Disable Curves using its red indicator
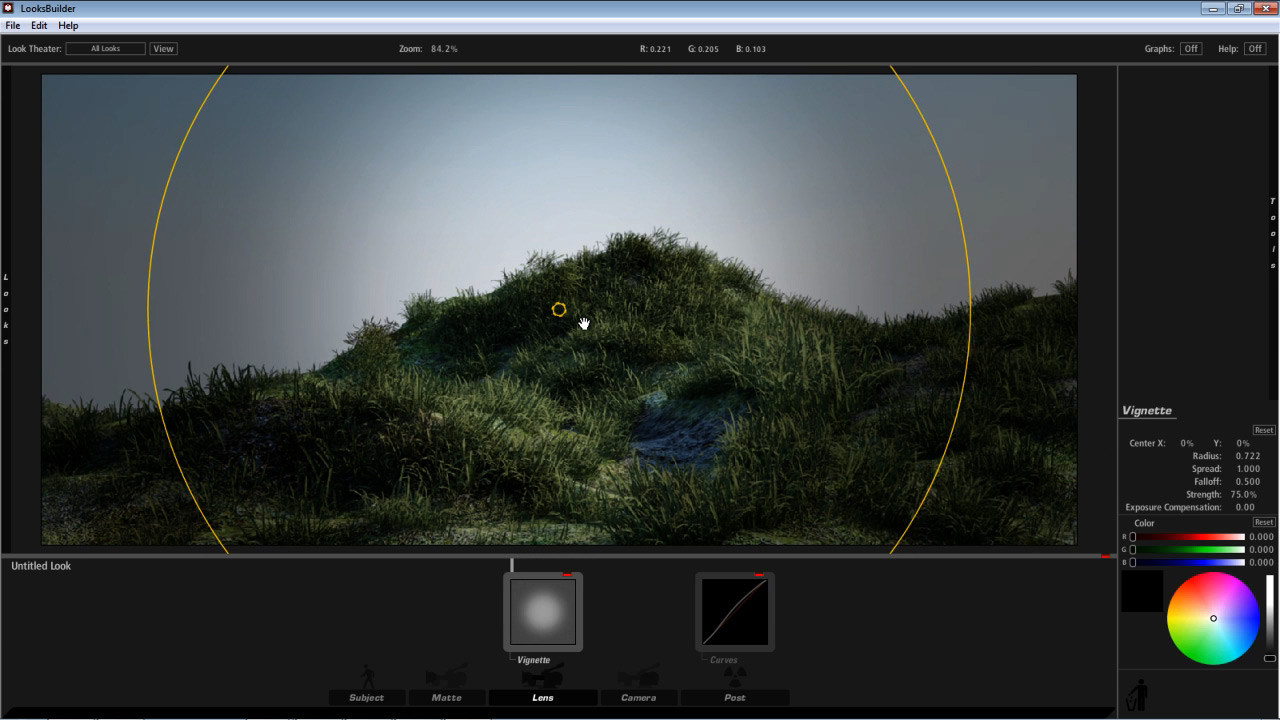 point(759,575)
